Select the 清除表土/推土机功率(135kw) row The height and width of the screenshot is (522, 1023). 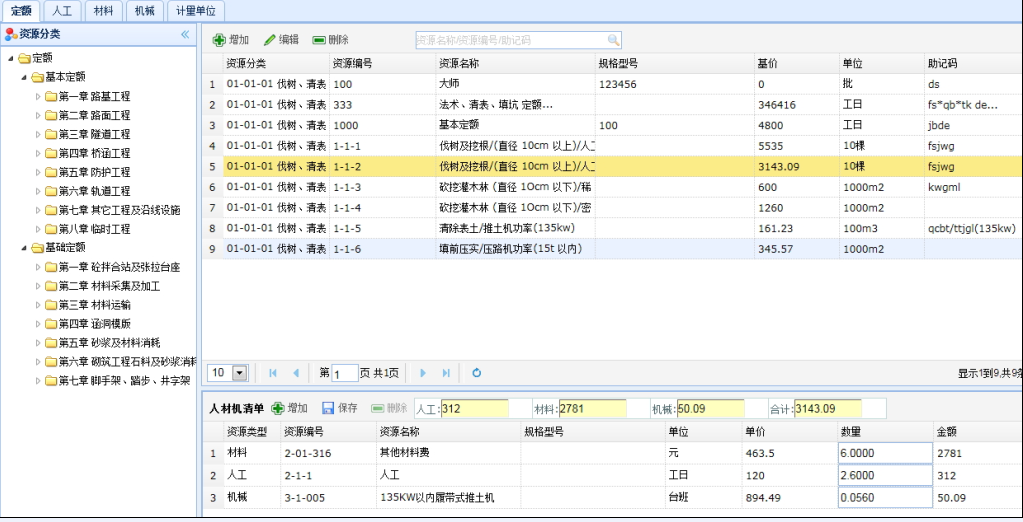pos(612,228)
